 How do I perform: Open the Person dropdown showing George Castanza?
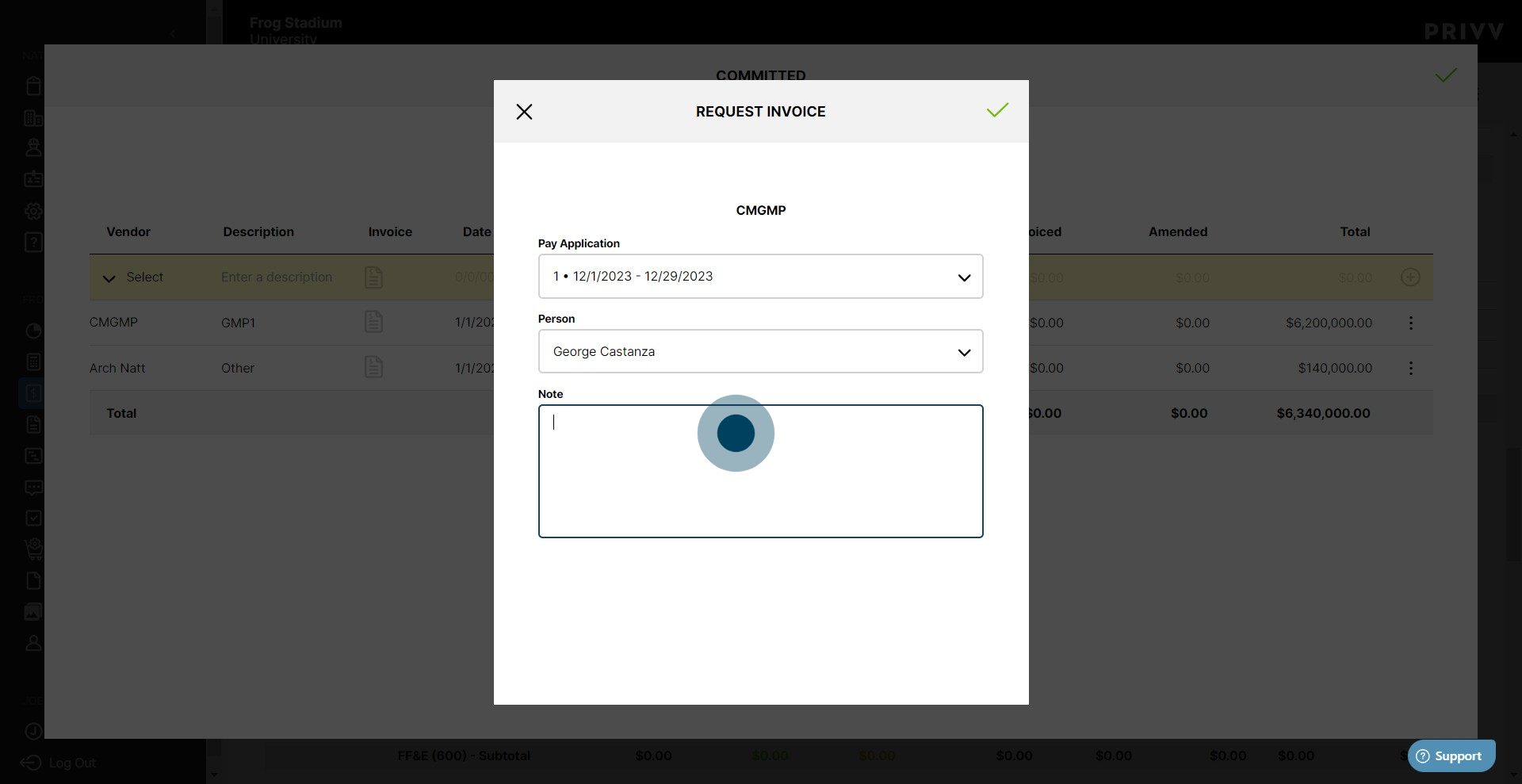tap(760, 351)
